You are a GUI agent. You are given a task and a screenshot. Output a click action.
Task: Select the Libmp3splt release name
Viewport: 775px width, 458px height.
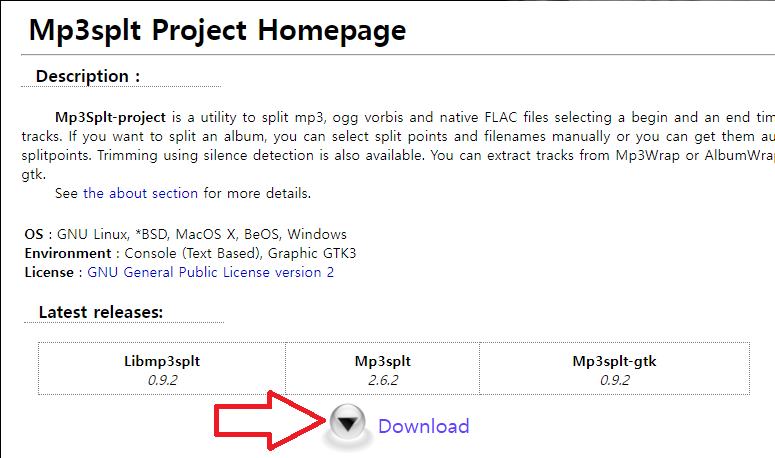pos(162,360)
